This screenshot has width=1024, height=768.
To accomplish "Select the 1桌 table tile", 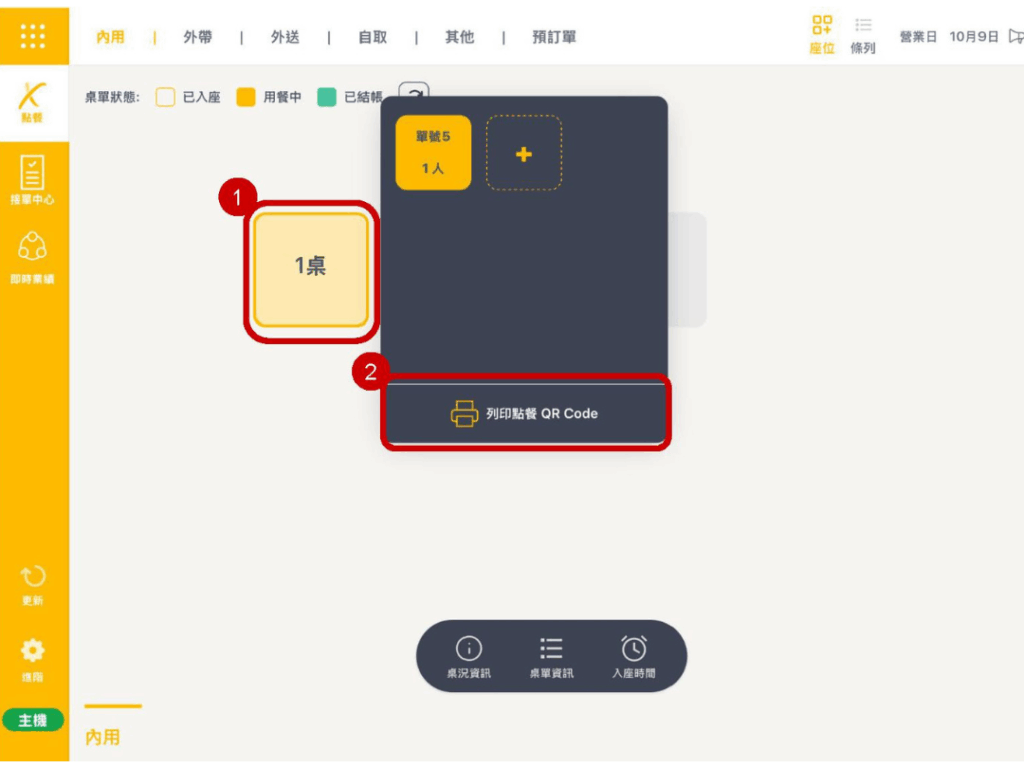I will pyautogui.click(x=311, y=269).
